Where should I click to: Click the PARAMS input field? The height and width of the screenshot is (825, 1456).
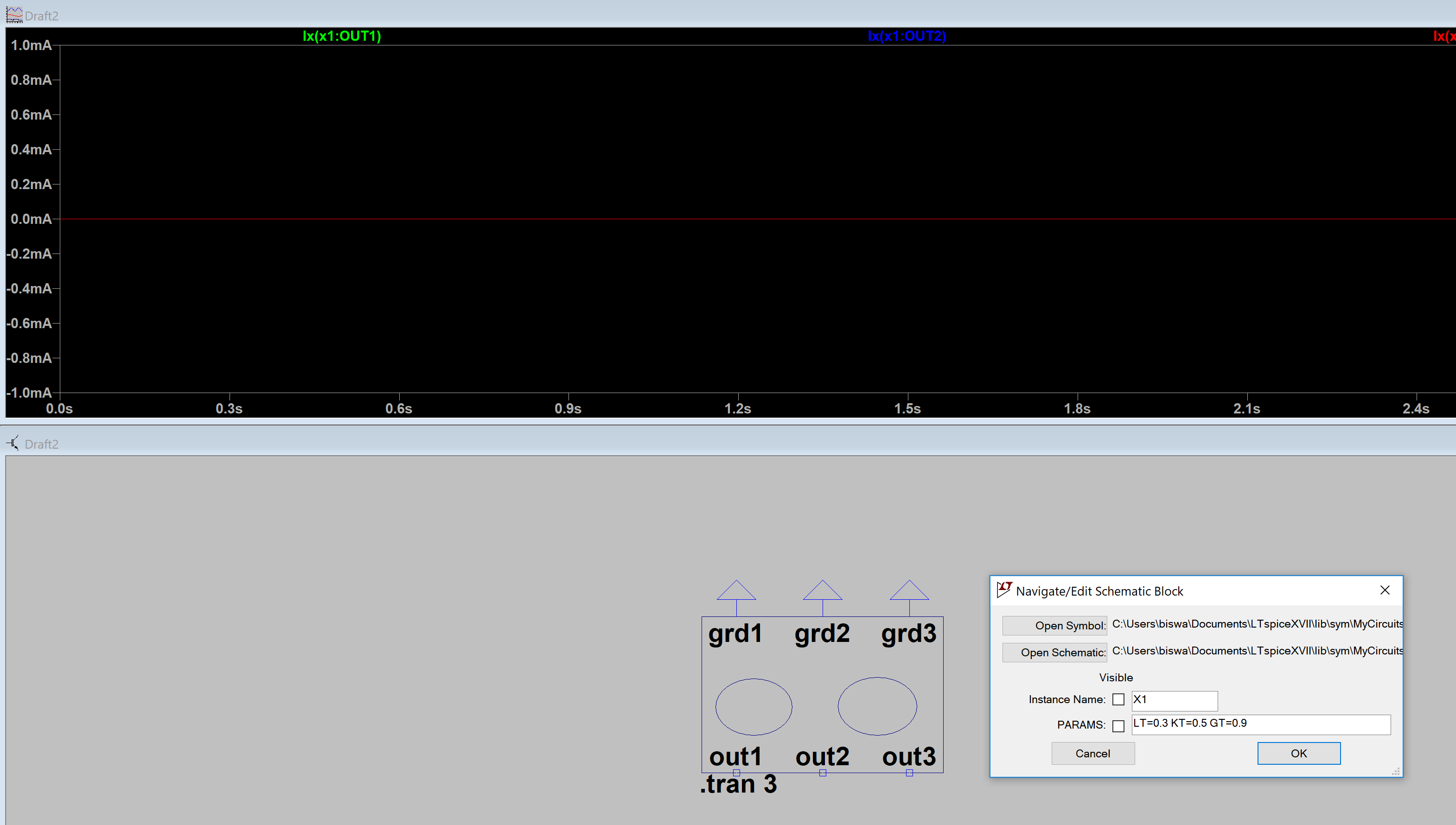pos(1261,724)
